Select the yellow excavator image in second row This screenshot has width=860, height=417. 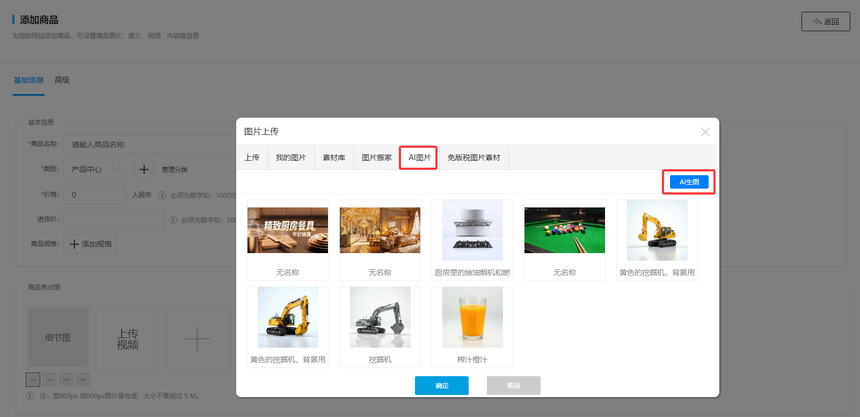pyautogui.click(x=287, y=317)
